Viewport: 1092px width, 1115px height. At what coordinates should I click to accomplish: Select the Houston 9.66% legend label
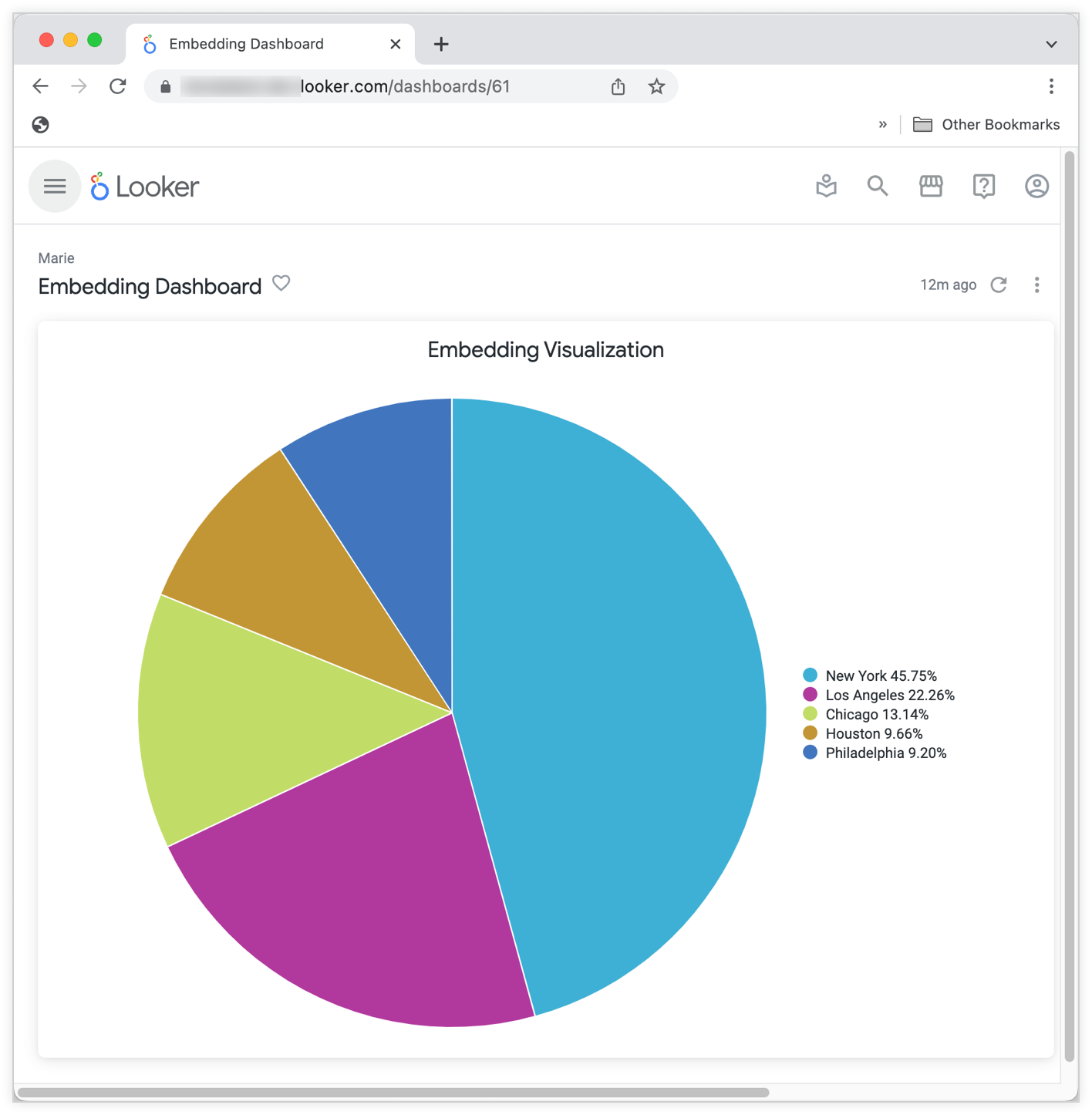point(874,733)
